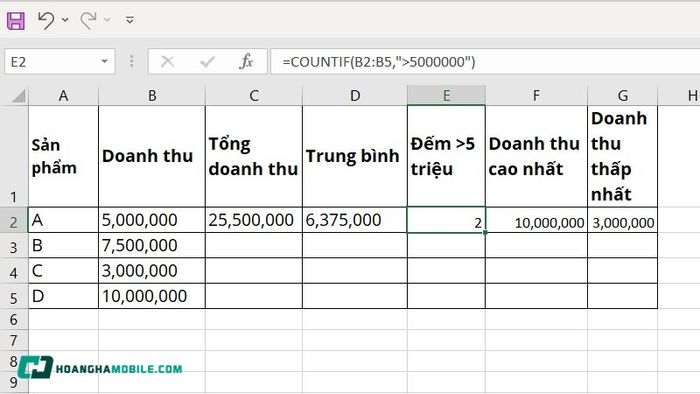Open the redo history dropdown arrow
The image size is (700, 394).
107,20
